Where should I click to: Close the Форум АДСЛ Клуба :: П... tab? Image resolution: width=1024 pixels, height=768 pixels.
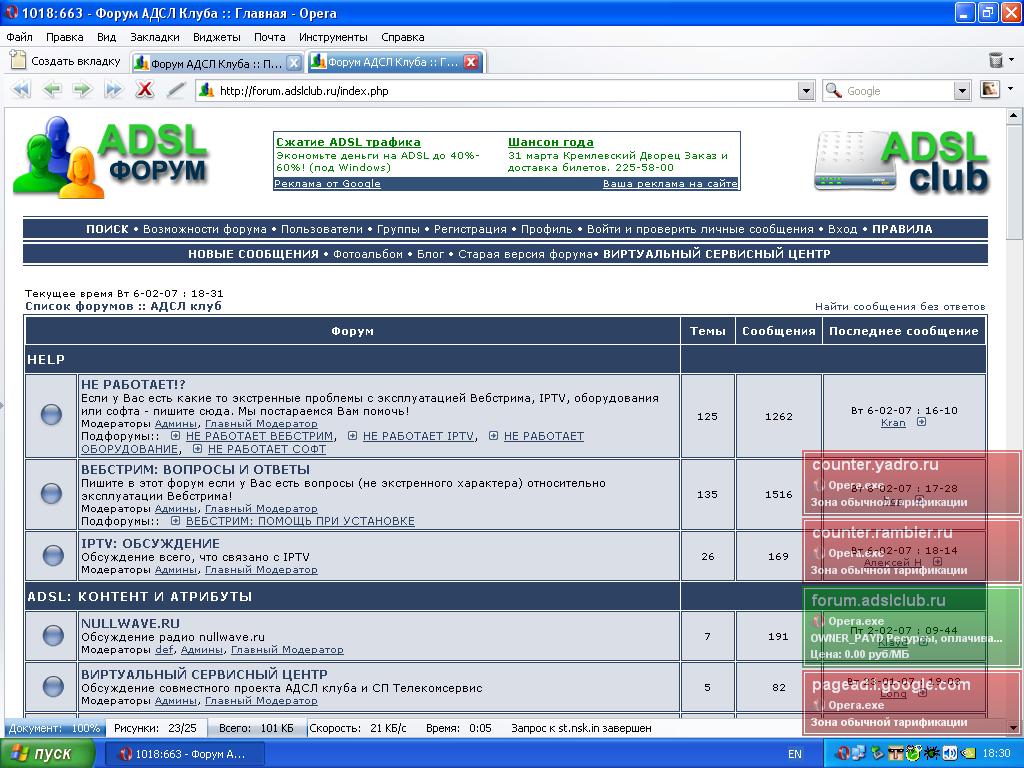(294, 63)
